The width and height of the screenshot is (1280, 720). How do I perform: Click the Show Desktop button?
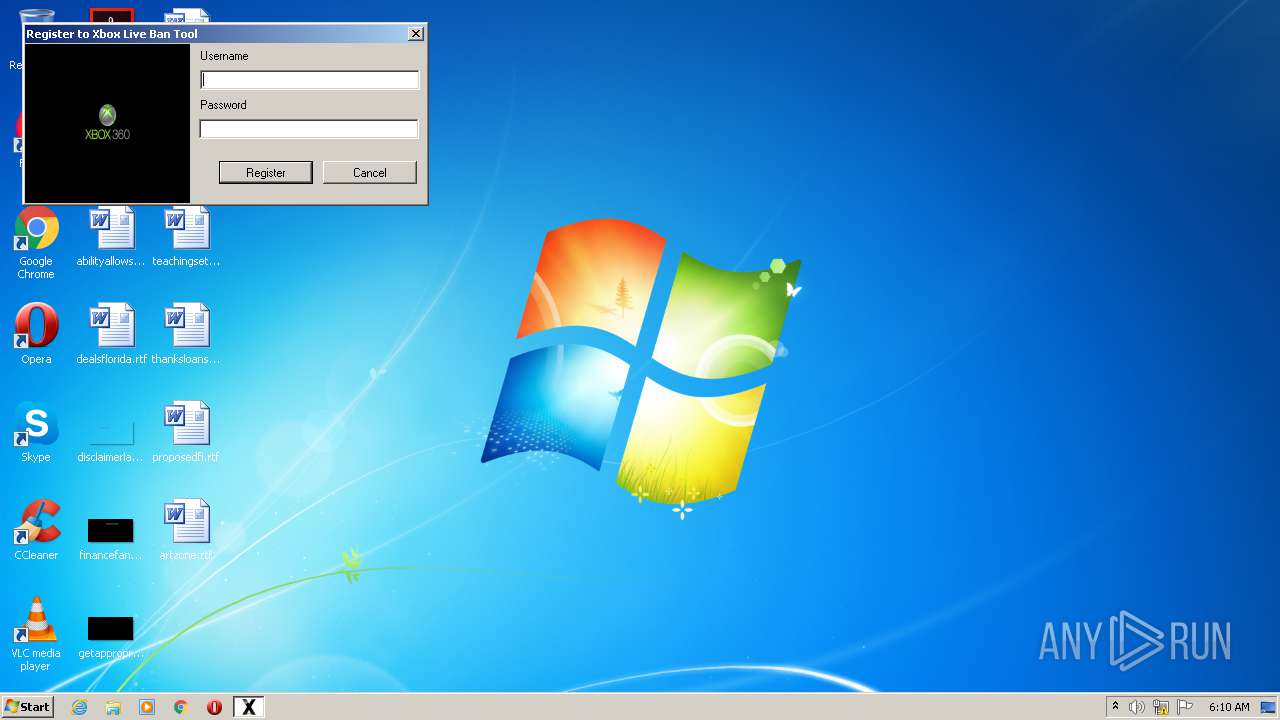pyautogui.click(x=1269, y=707)
